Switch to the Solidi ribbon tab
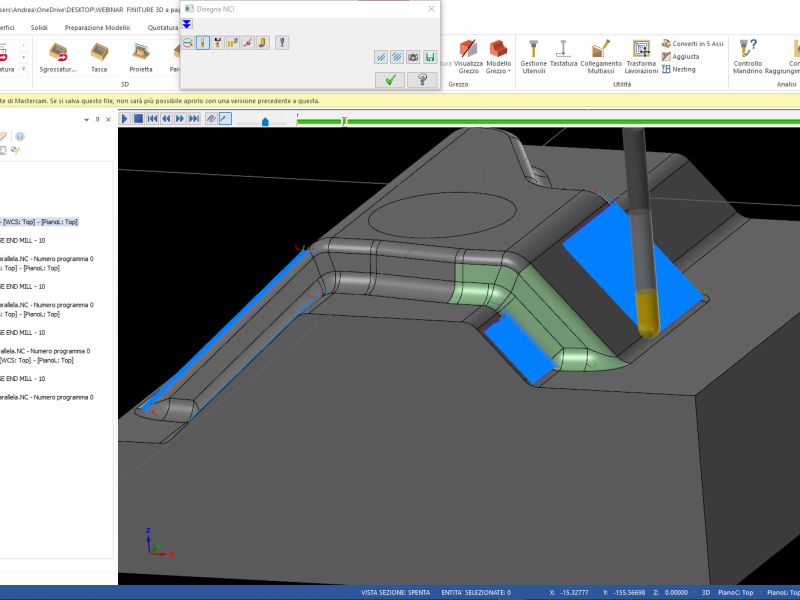 point(39,28)
